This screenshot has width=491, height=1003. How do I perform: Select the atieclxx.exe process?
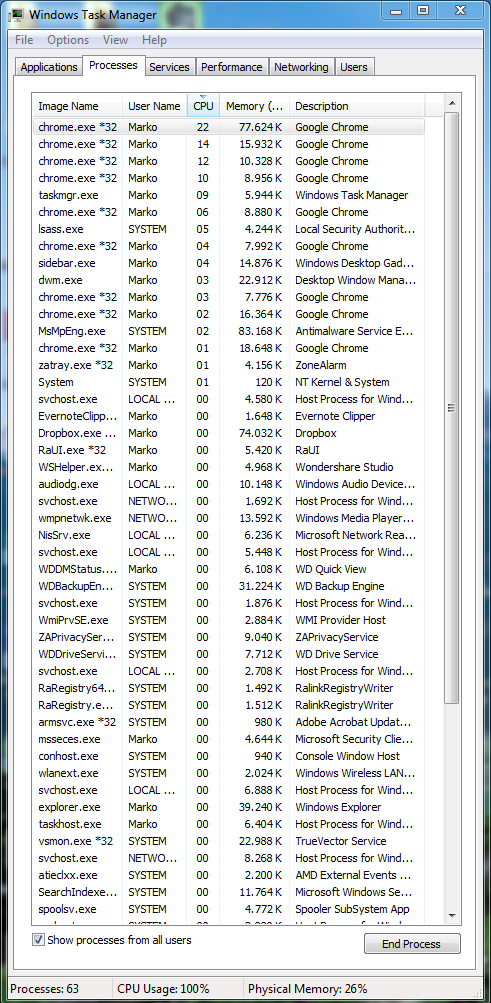[x=228, y=875]
